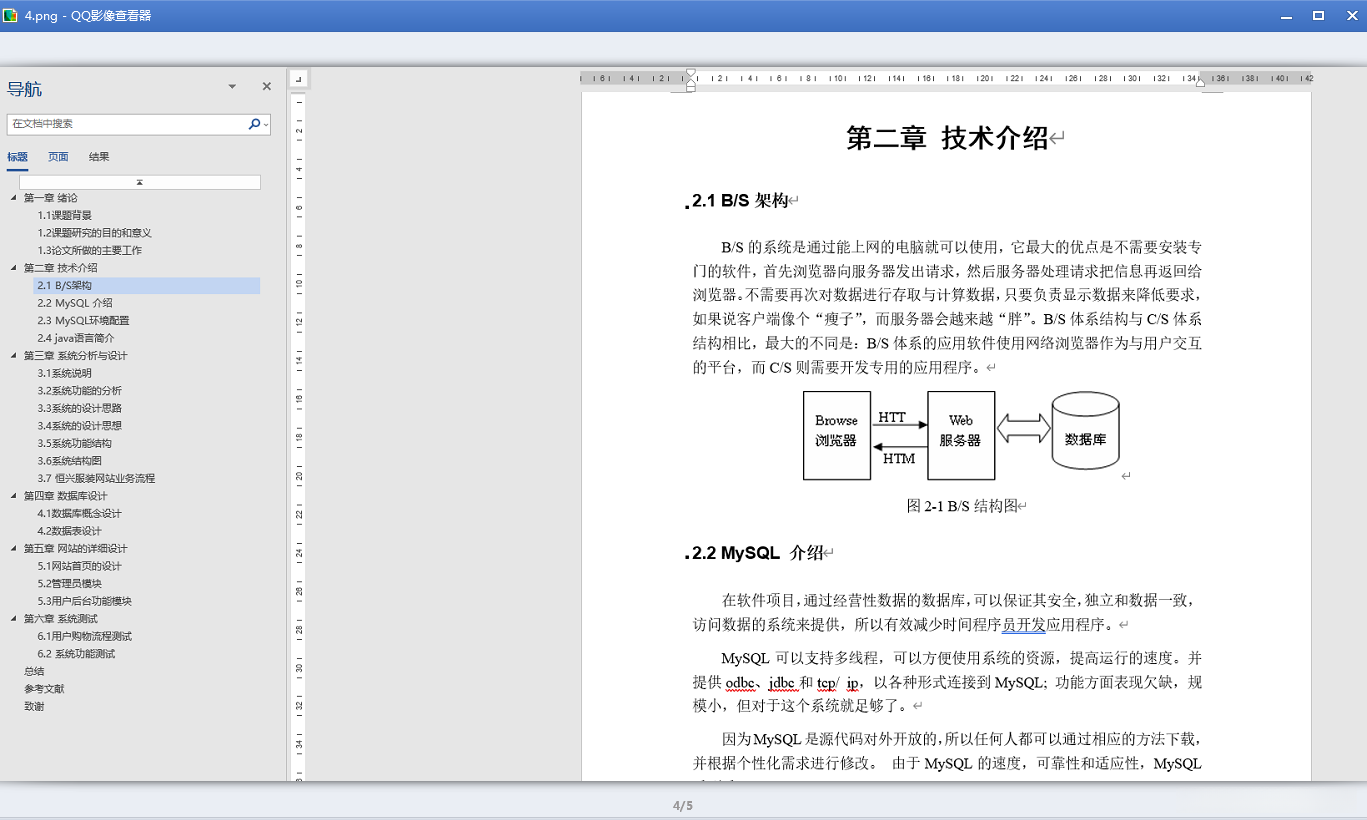Select 3.1系统说明 in the heading list

65,373
